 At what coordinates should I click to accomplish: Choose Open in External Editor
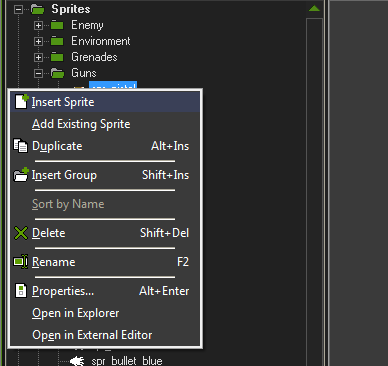[x=105, y=335]
